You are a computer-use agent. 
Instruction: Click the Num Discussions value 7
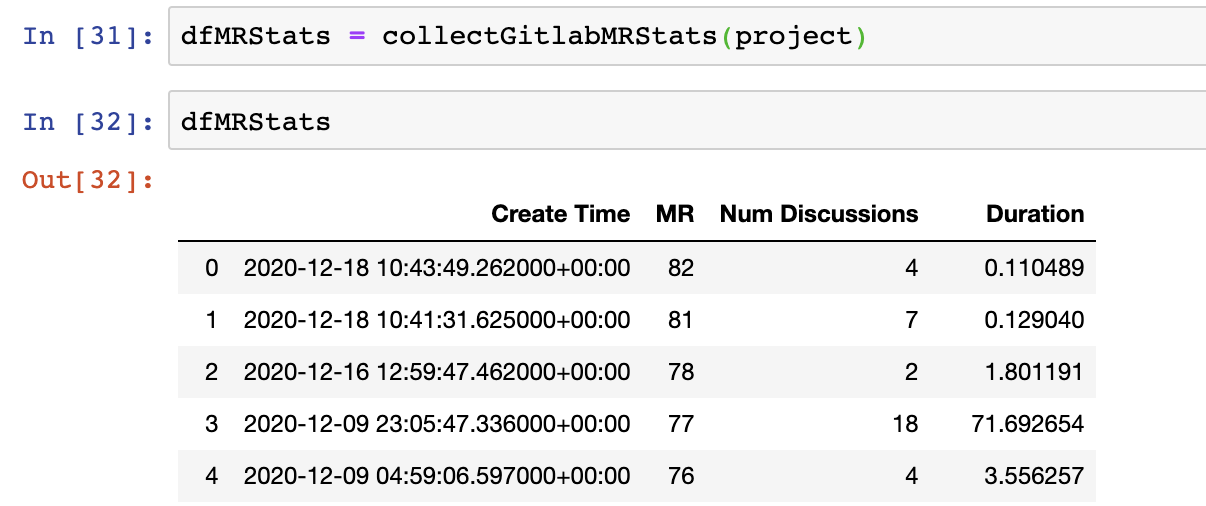pyautogui.click(x=911, y=320)
